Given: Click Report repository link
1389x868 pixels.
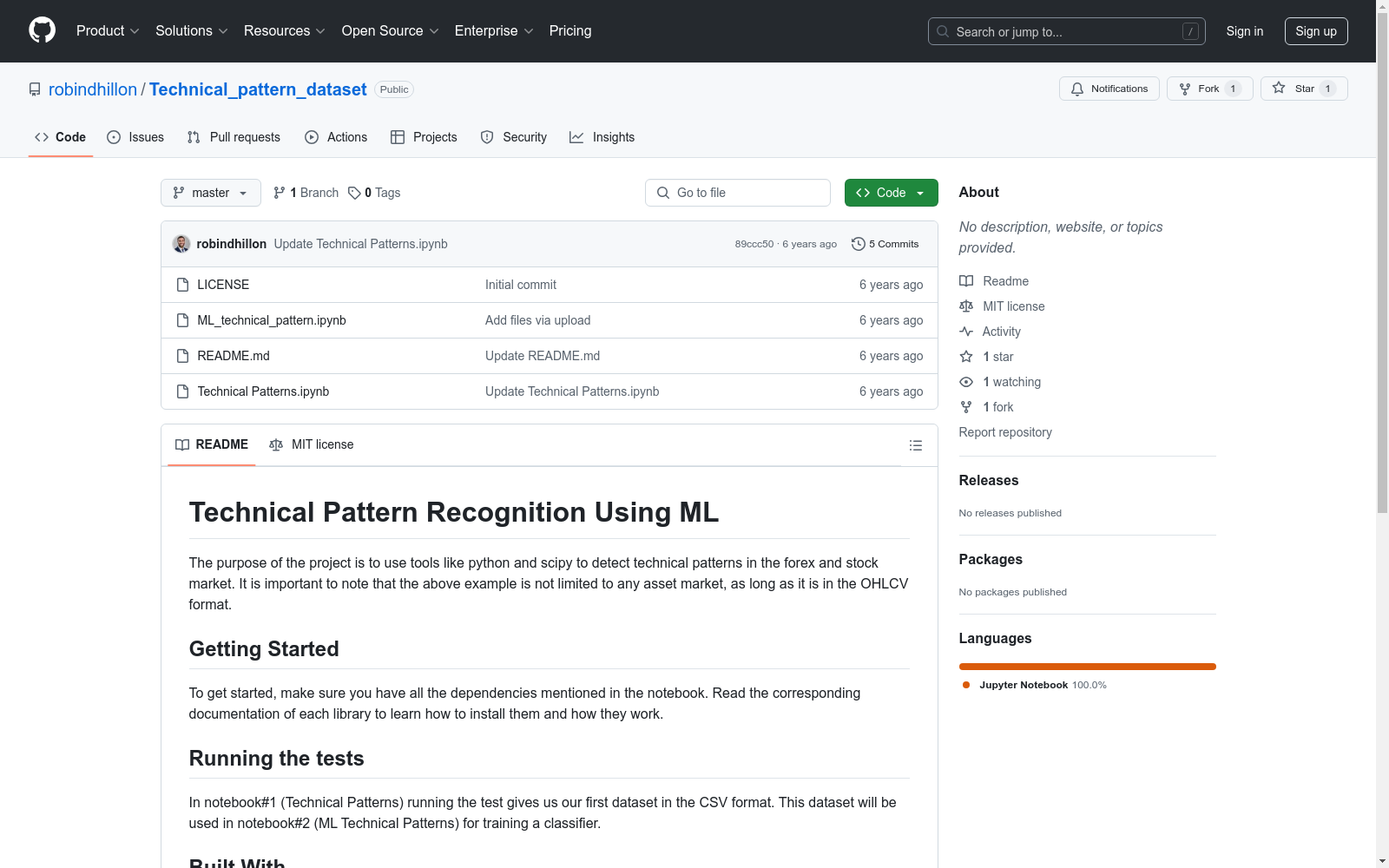Looking at the screenshot, I should pos(1005,432).
